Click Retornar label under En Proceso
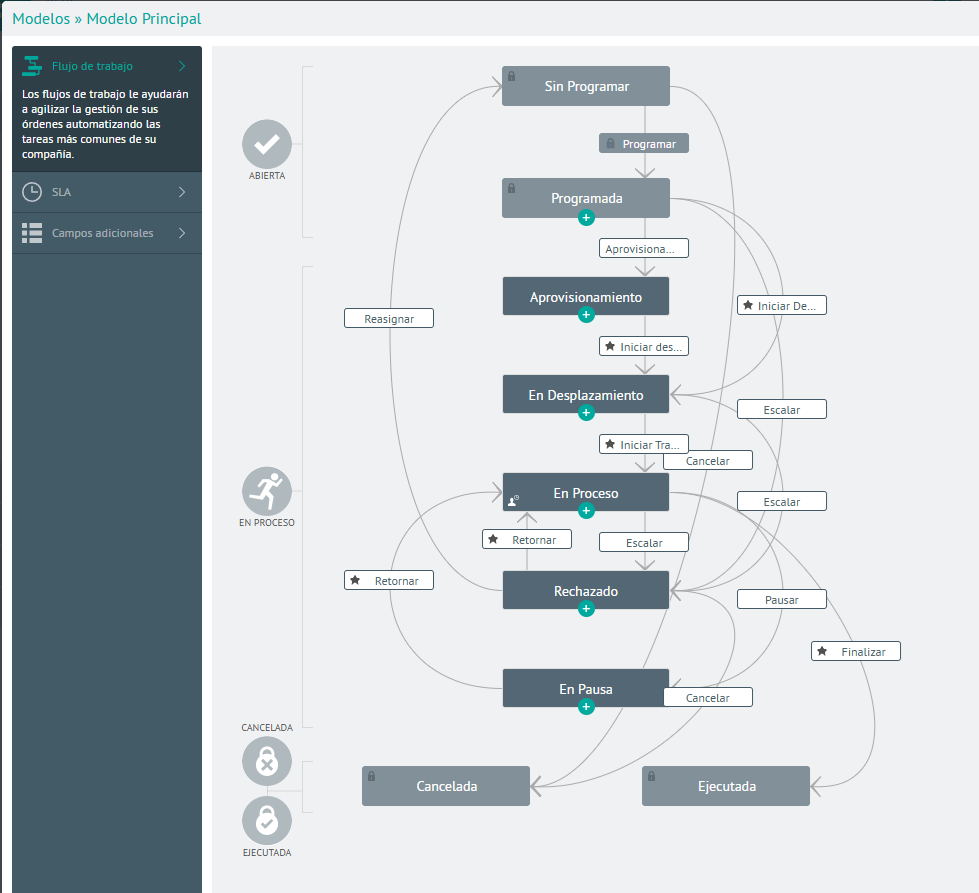The height and width of the screenshot is (893, 979). [x=527, y=540]
